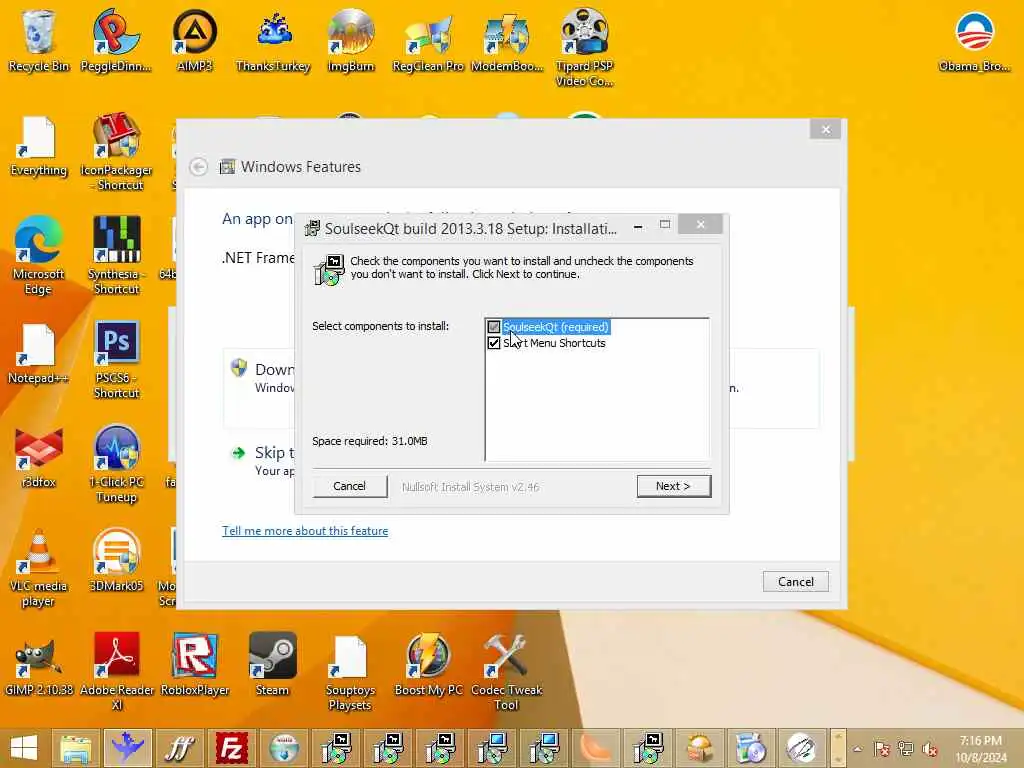This screenshot has width=1024, height=768.
Task: Open the PSCS6 - Shortcut icon
Action: click(116, 359)
